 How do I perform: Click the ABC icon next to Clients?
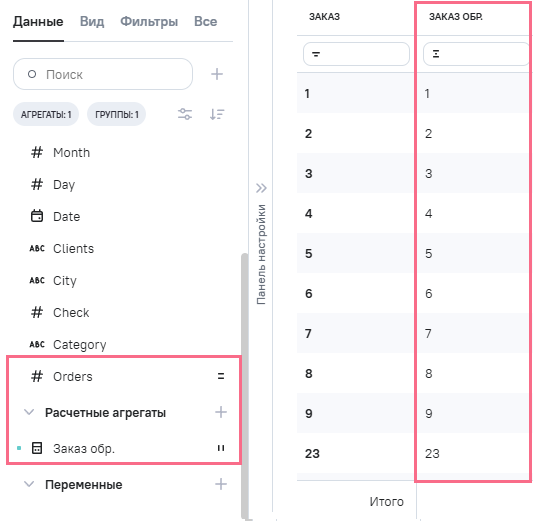pyautogui.click(x=37, y=248)
